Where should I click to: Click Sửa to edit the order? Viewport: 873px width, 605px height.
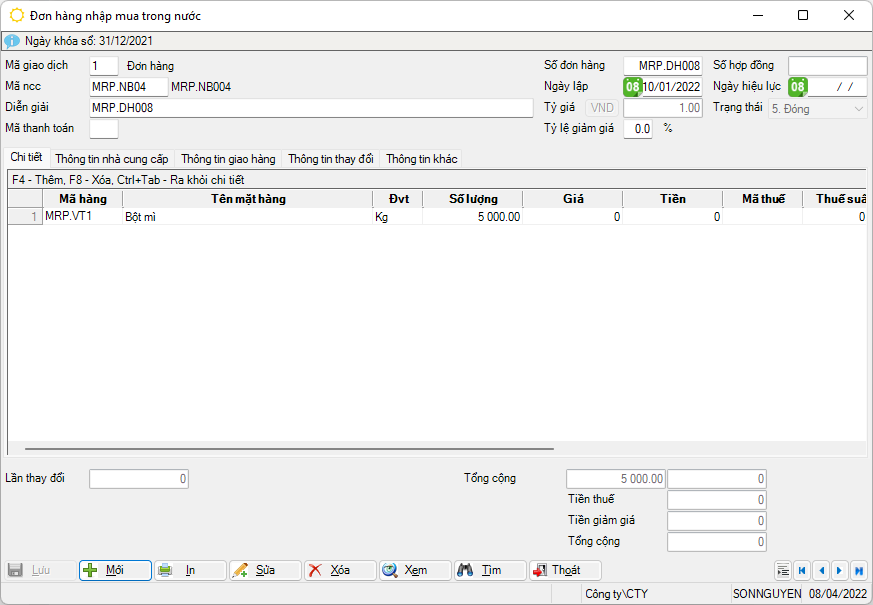265,570
